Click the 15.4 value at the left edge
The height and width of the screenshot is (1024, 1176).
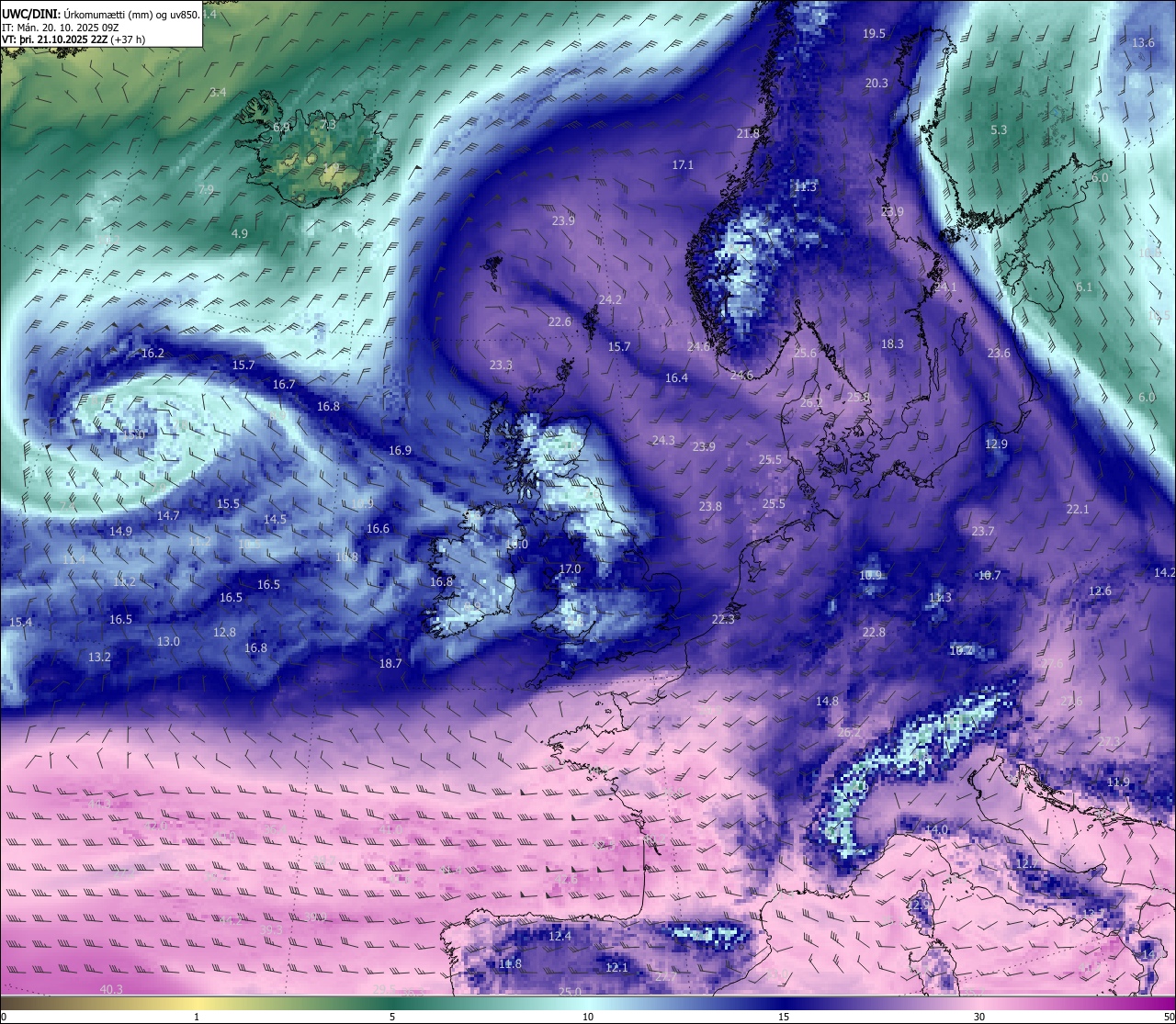pos(20,622)
